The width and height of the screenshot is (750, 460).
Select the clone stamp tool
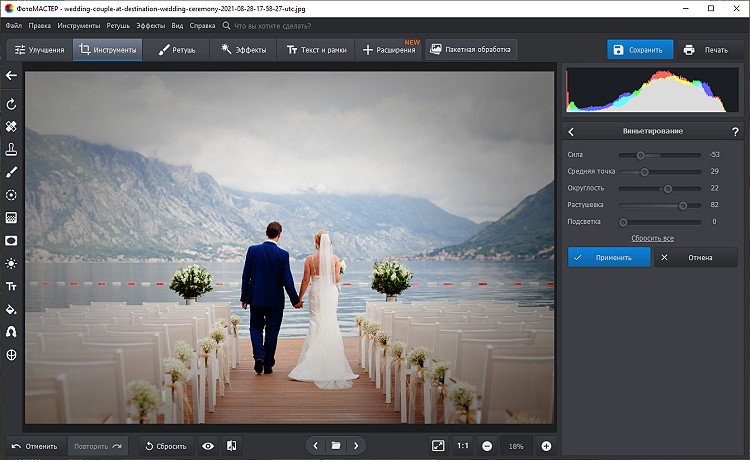pyautogui.click(x=11, y=150)
